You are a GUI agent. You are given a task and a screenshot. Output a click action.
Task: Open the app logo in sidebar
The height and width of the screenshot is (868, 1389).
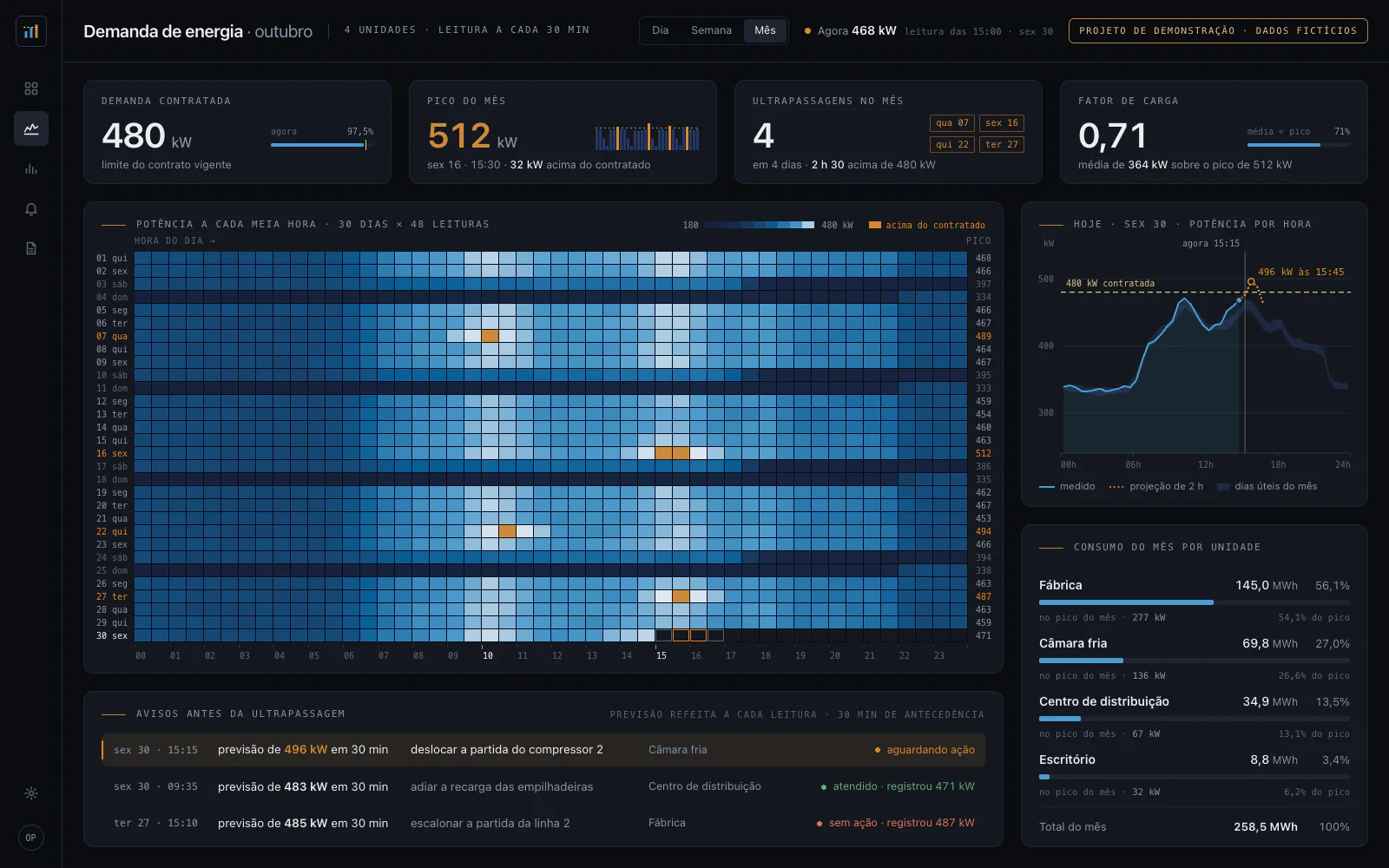(31, 31)
